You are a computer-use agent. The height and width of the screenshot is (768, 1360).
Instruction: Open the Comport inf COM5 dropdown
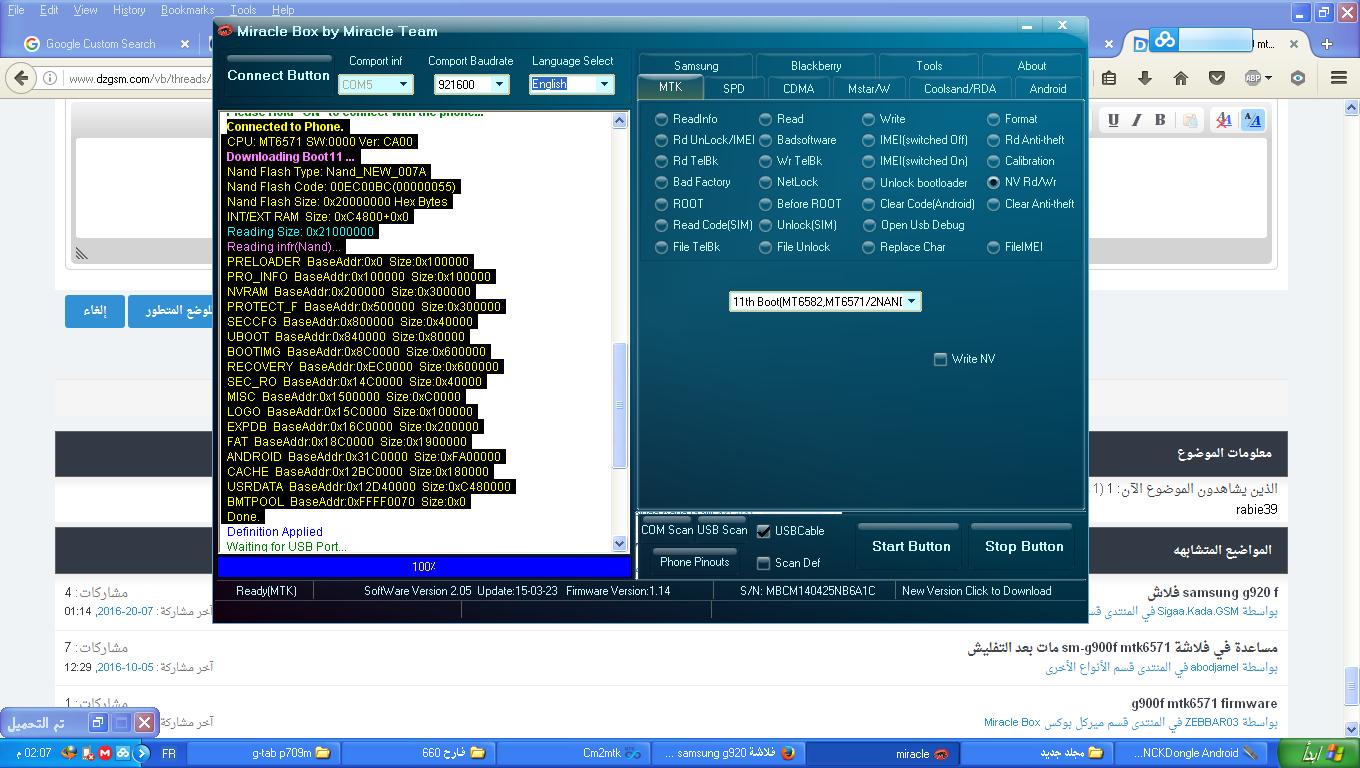point(375,85)
